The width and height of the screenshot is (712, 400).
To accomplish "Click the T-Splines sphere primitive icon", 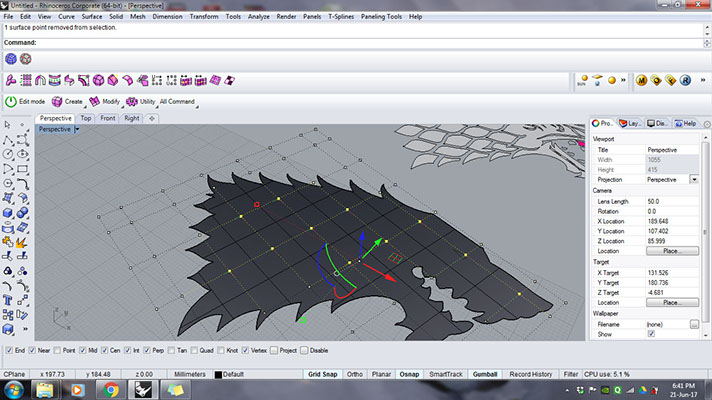I will pyautogui.click(x=98, y=81).
